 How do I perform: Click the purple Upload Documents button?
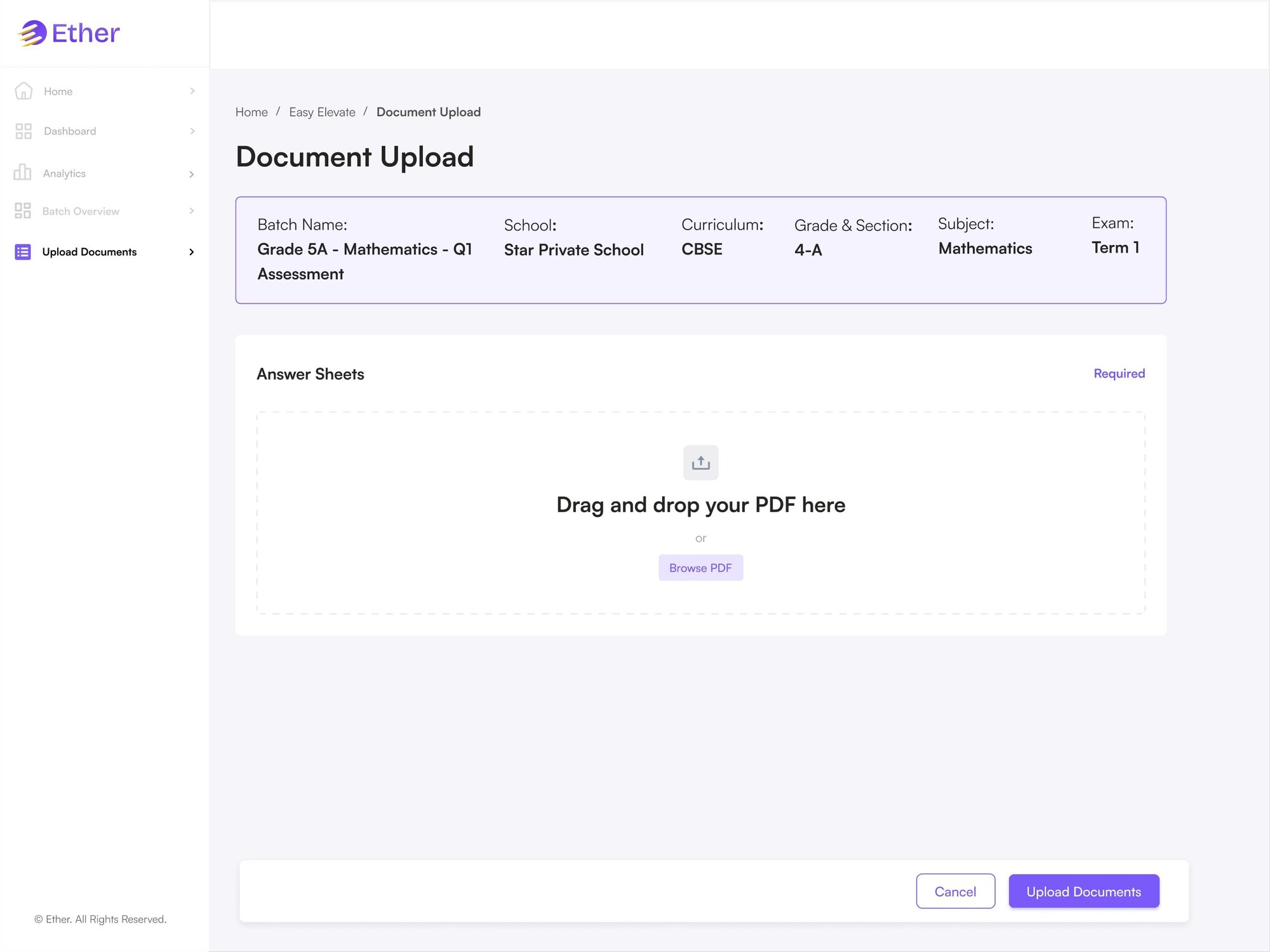point(1083,892)
